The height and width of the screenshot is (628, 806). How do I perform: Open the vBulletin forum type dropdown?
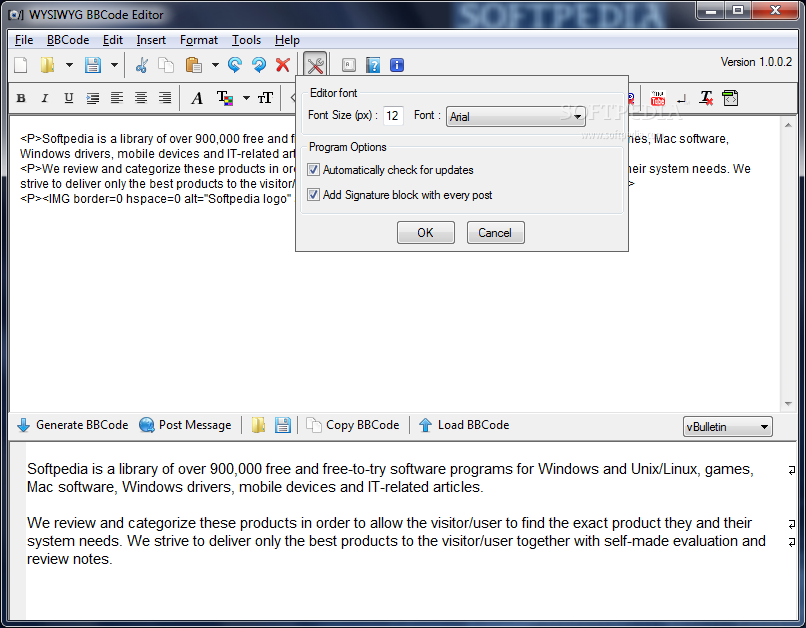click(x=727, y=427)
